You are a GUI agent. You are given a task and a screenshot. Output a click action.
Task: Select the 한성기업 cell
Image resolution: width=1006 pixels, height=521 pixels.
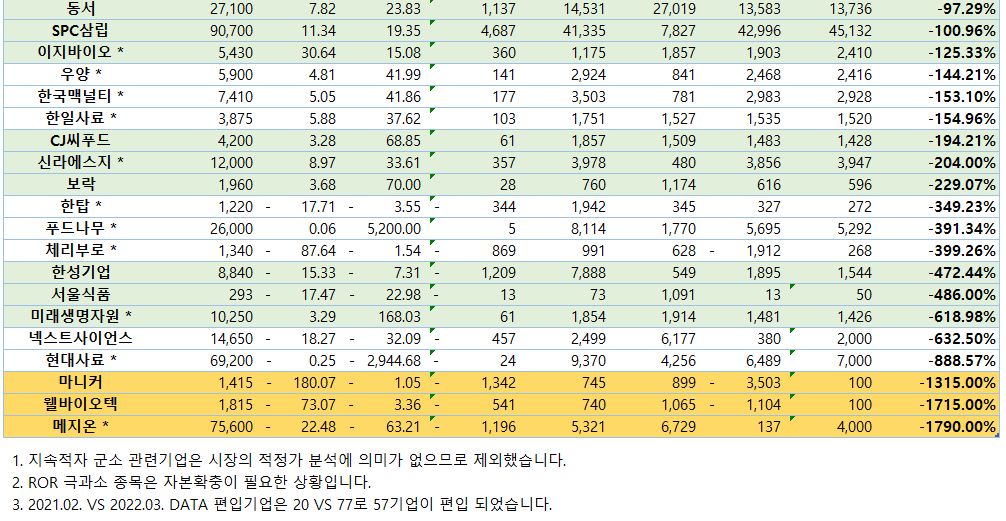pyautogui.click(x=81, y=271)
